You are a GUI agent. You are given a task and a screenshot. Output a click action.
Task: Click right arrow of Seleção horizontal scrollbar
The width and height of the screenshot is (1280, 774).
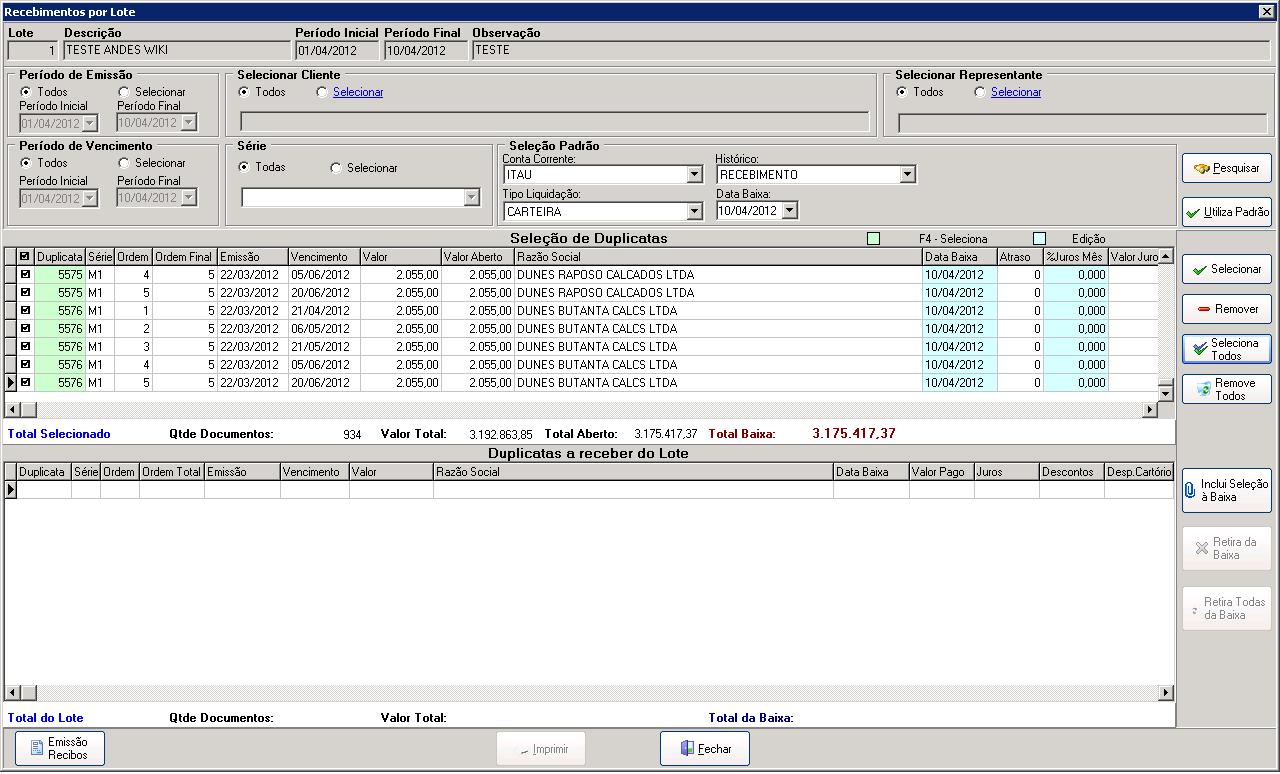coord(1150,410)
